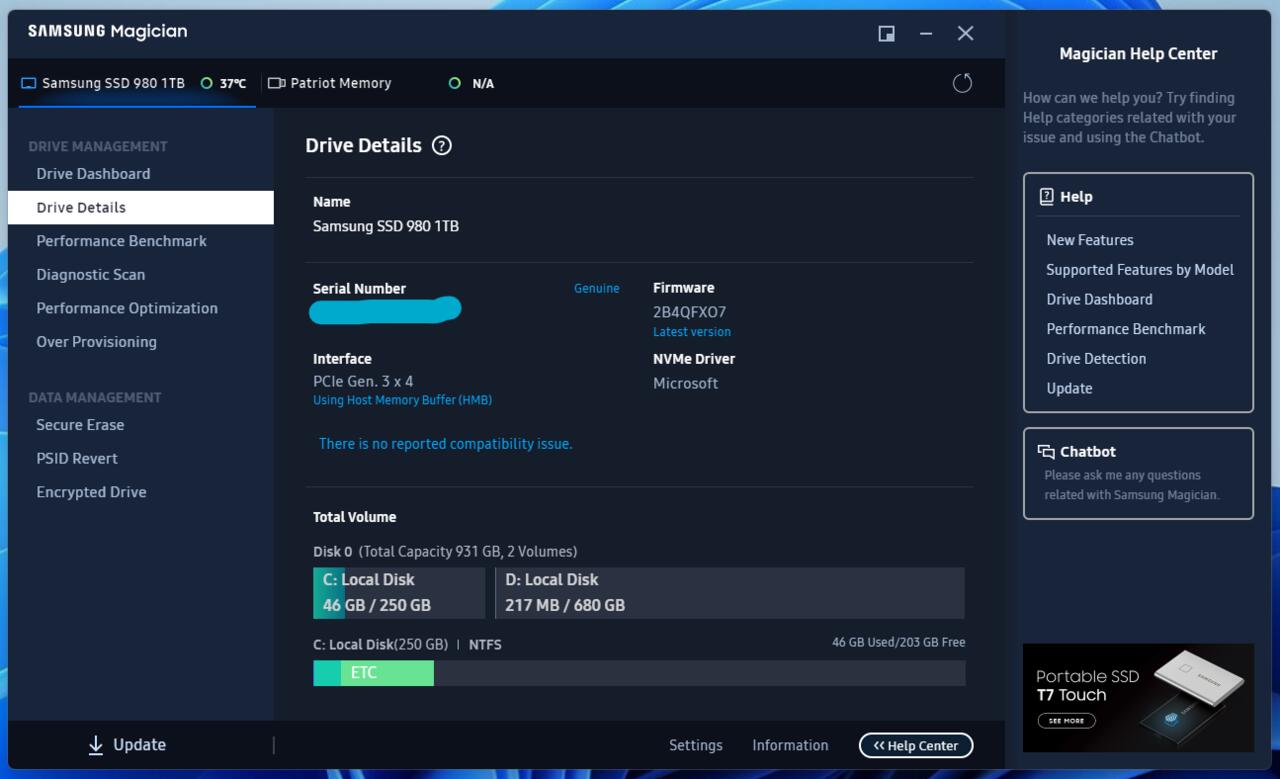Open Settings in the bottom bar

click(695, 746)
